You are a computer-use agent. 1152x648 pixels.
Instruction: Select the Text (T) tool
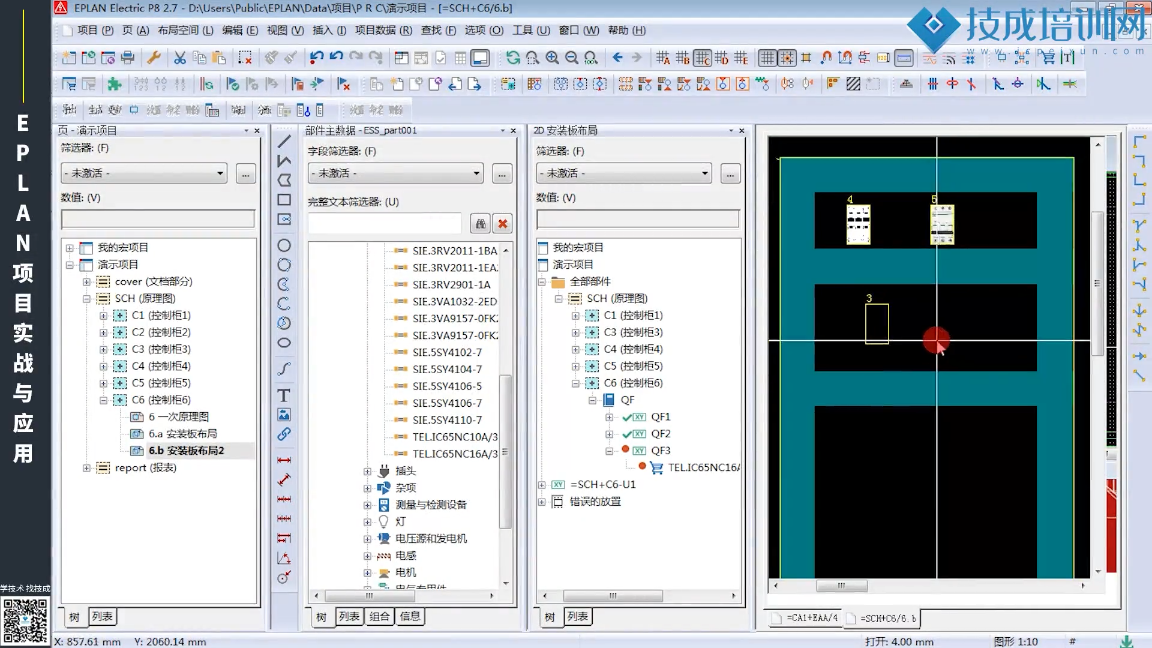coord(284,395)
